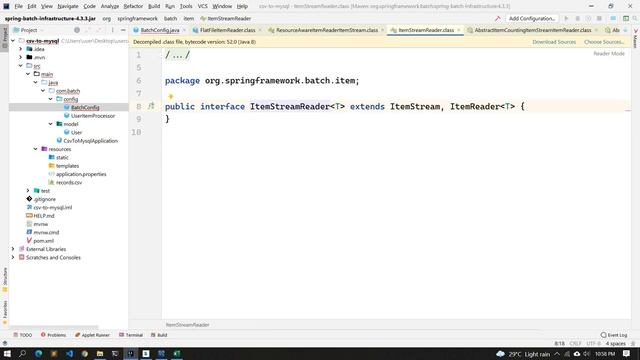
Task: Open the Navigate menu
Action: coord(68,6)
